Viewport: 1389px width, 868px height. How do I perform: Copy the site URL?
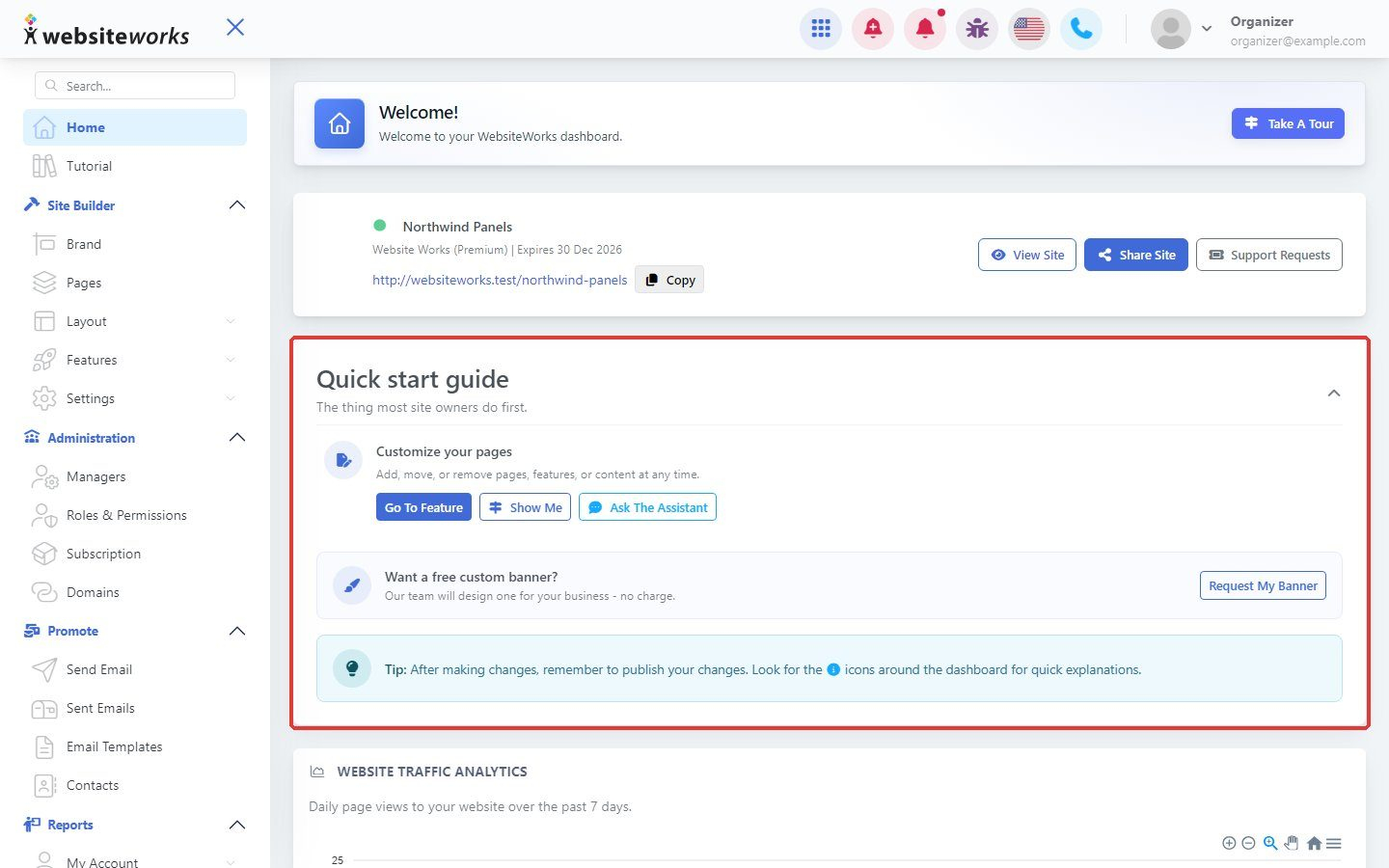669,280
